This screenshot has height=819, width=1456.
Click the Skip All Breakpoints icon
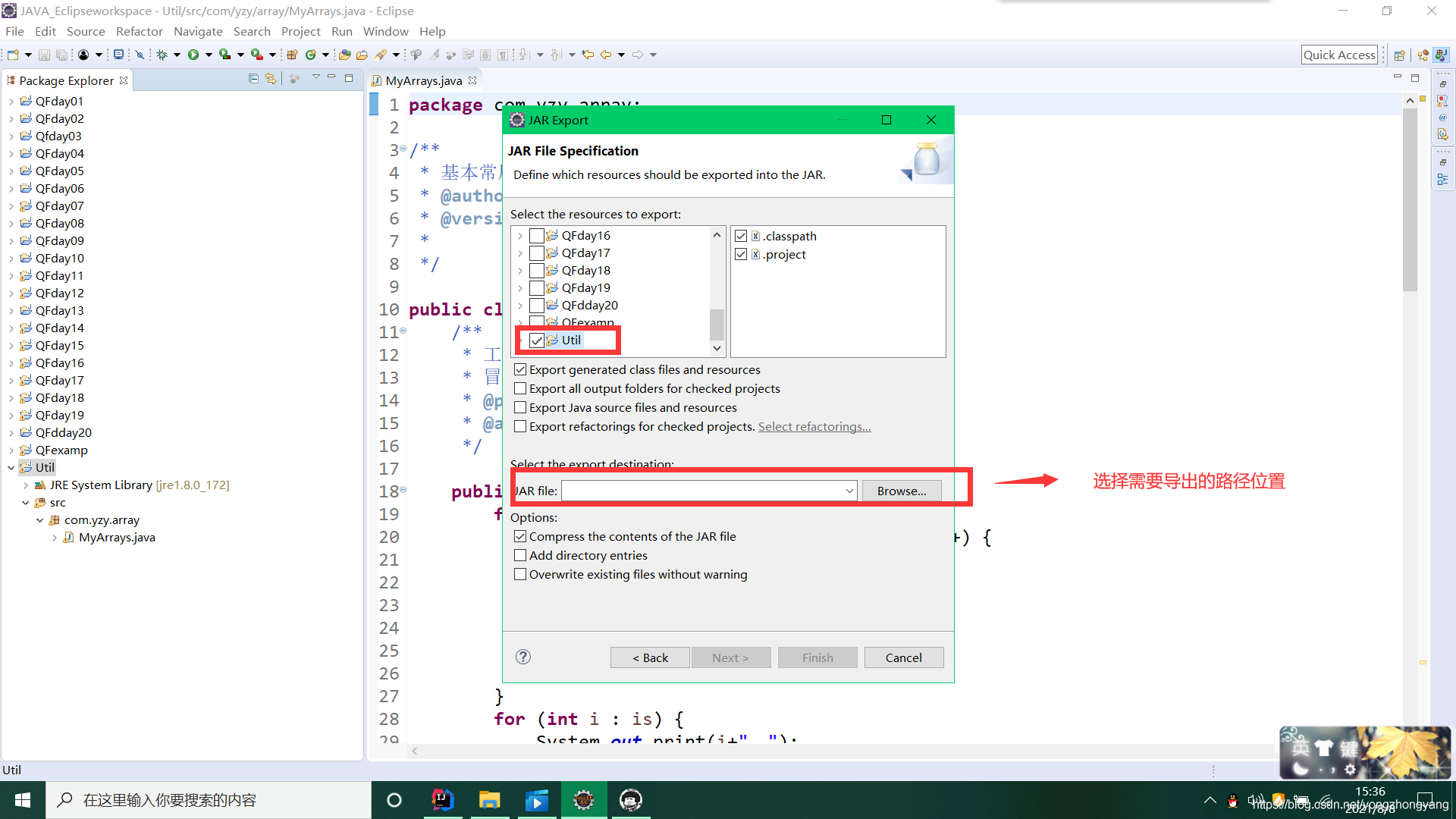(x=140, y=55)
